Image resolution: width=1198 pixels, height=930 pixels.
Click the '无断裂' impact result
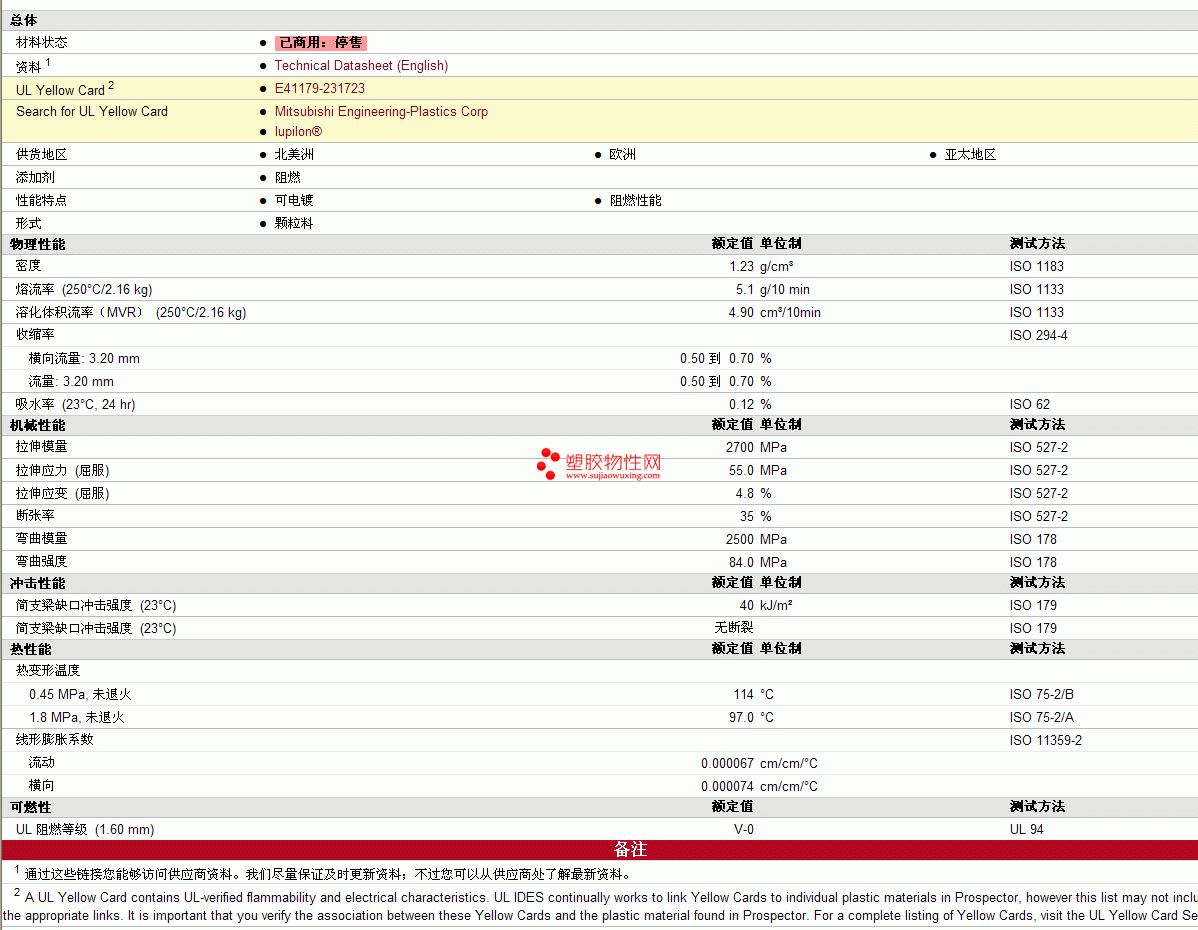coord(733,628)
